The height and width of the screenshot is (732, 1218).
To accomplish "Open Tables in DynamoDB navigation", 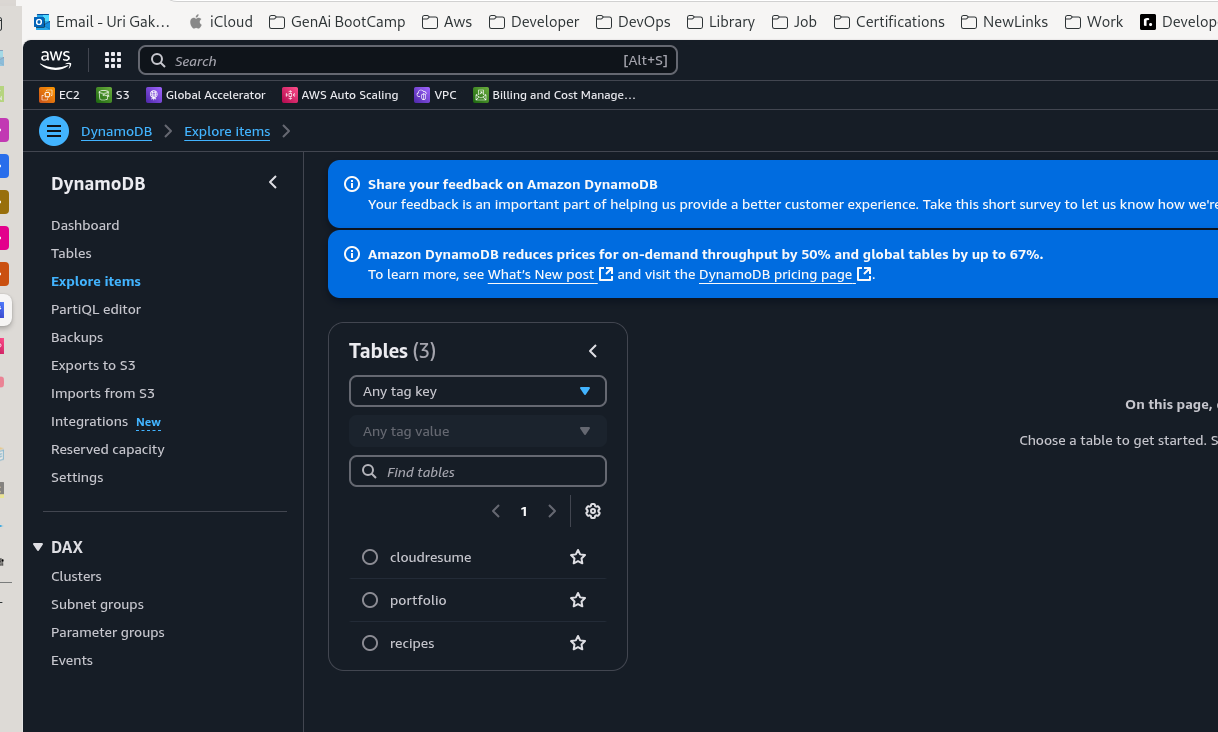I will tap(71, 253).
